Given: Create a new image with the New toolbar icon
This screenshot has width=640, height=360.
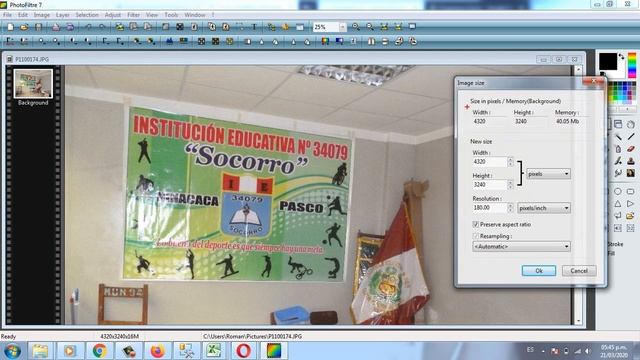Looking at the screenshot, I should pos(11,27).
